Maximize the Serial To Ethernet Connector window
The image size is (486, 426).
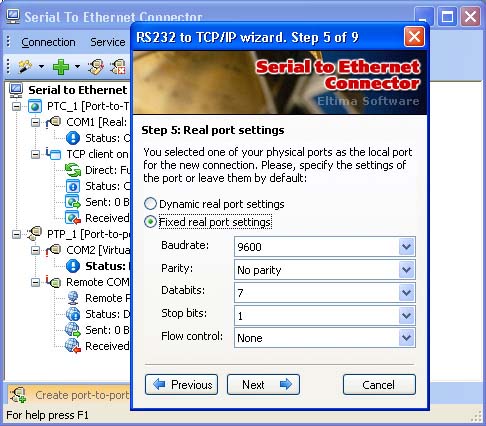click(447, 16)
